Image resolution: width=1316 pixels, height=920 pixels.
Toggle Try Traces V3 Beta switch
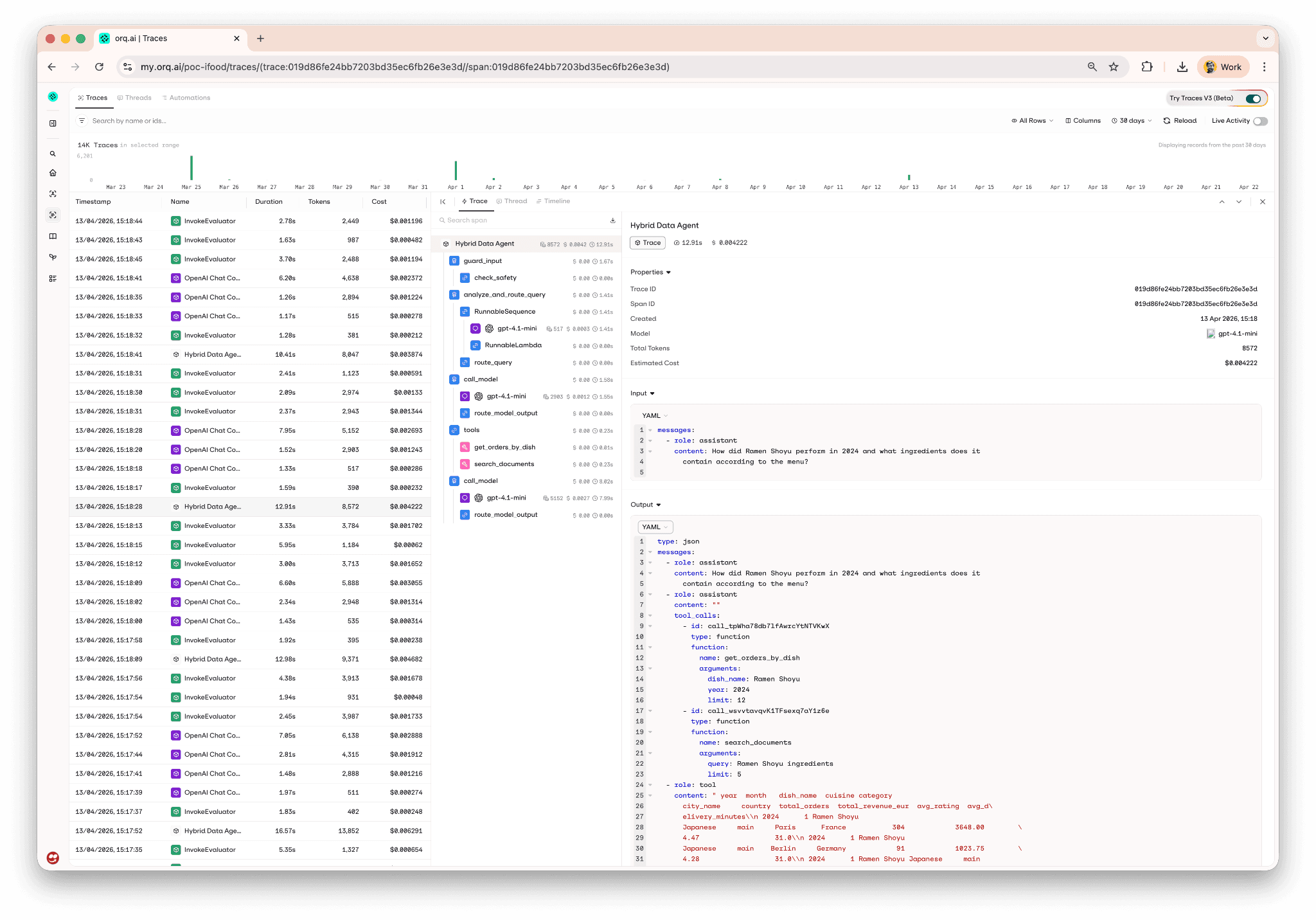[1253, 98]
